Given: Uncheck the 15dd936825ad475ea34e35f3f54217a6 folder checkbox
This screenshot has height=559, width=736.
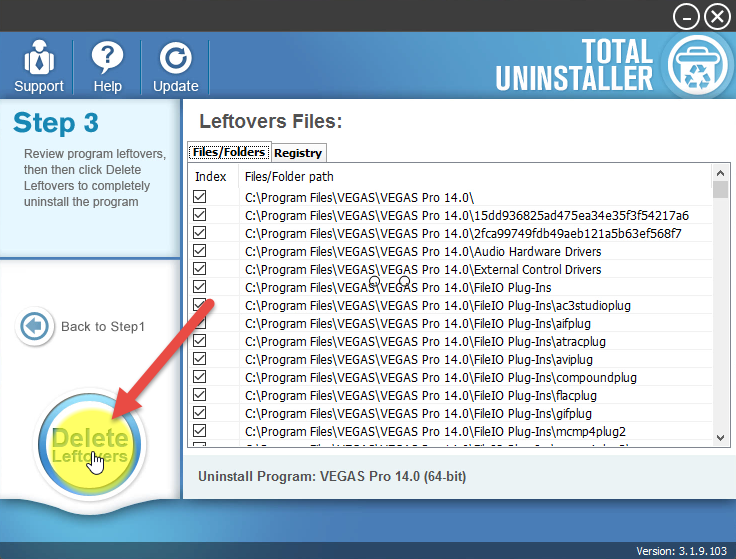Looking at the screenshot, I should [x=199, y=214].
